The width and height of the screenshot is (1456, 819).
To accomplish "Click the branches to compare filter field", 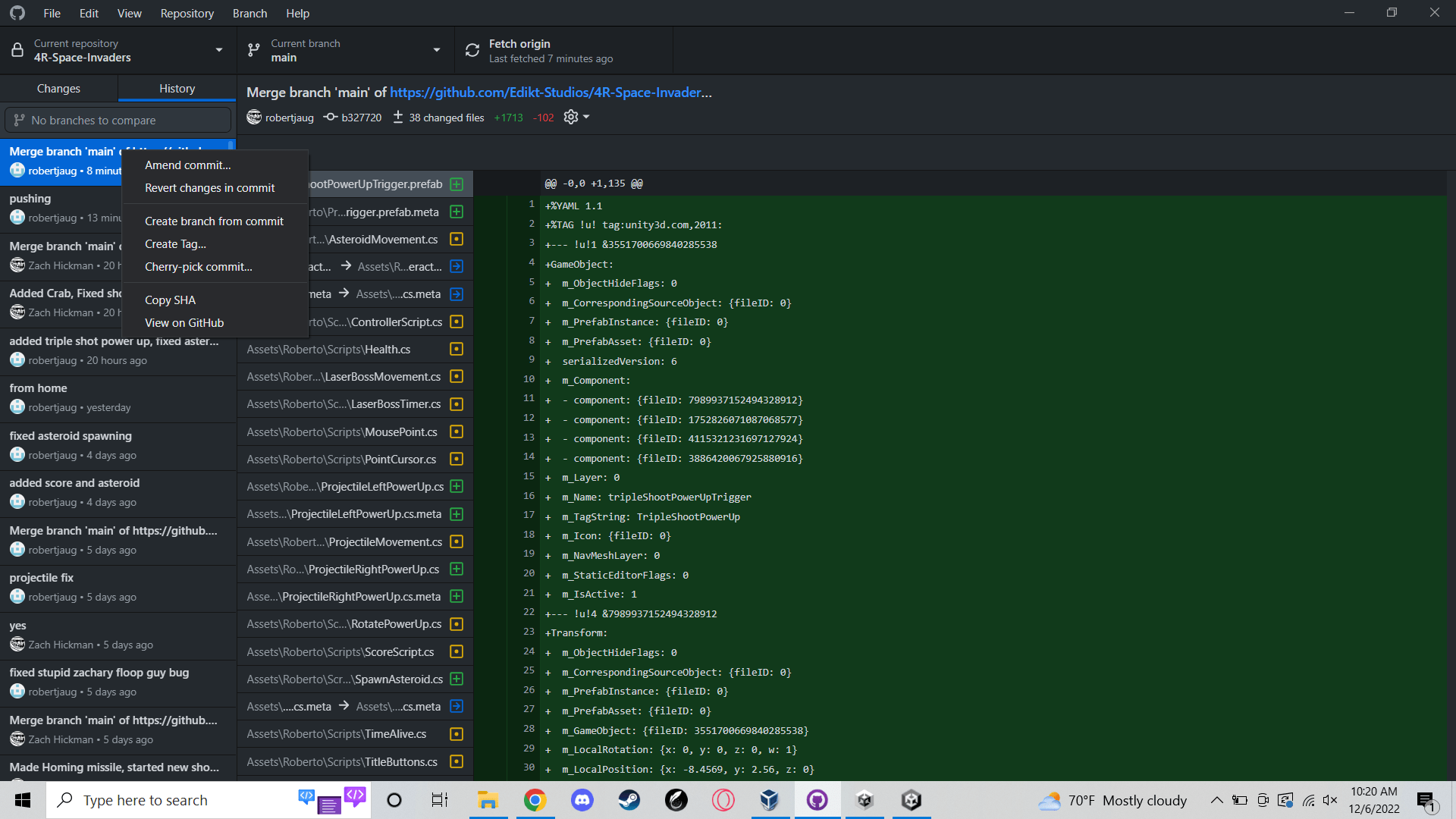I will click(118, 119).
